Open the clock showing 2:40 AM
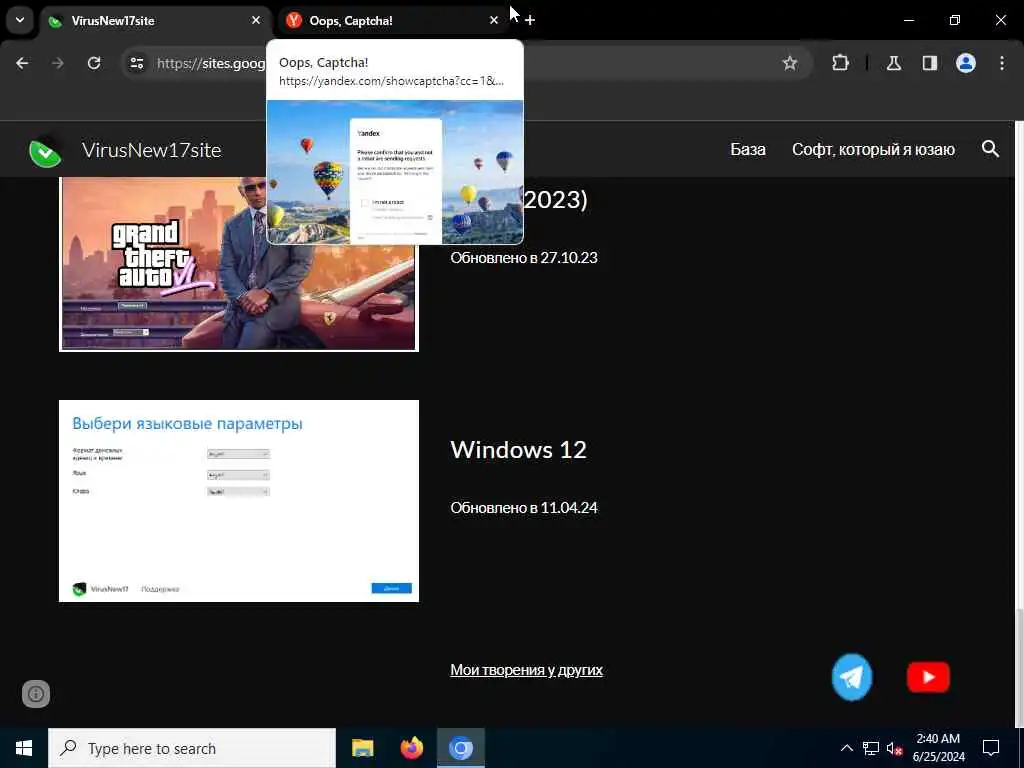Image resolution: width=1024 pixels, height=768 pixels. 938,748
